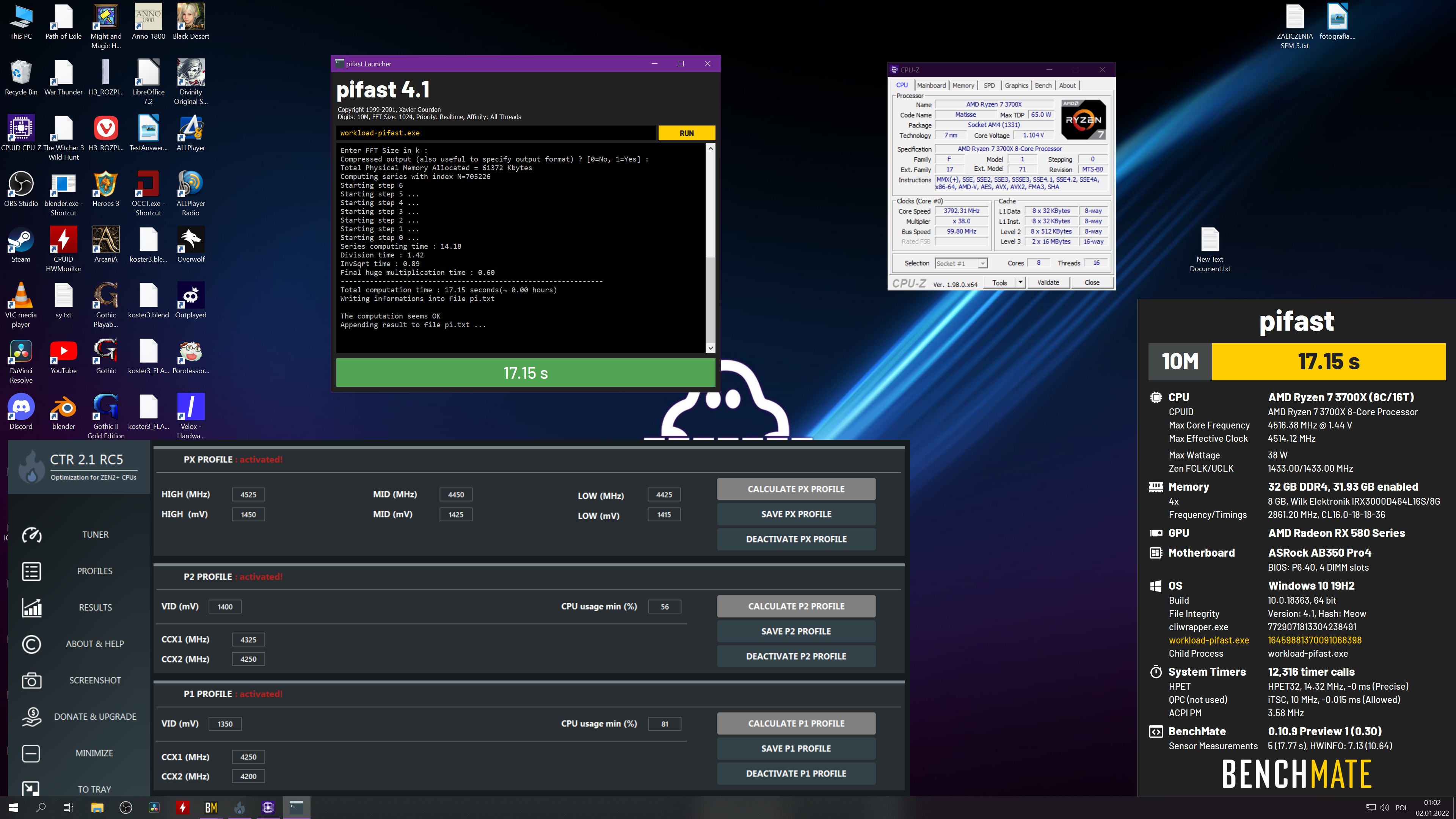1456x819 pixels.
Task: Open taskbar search
Action: click(41, 808)
